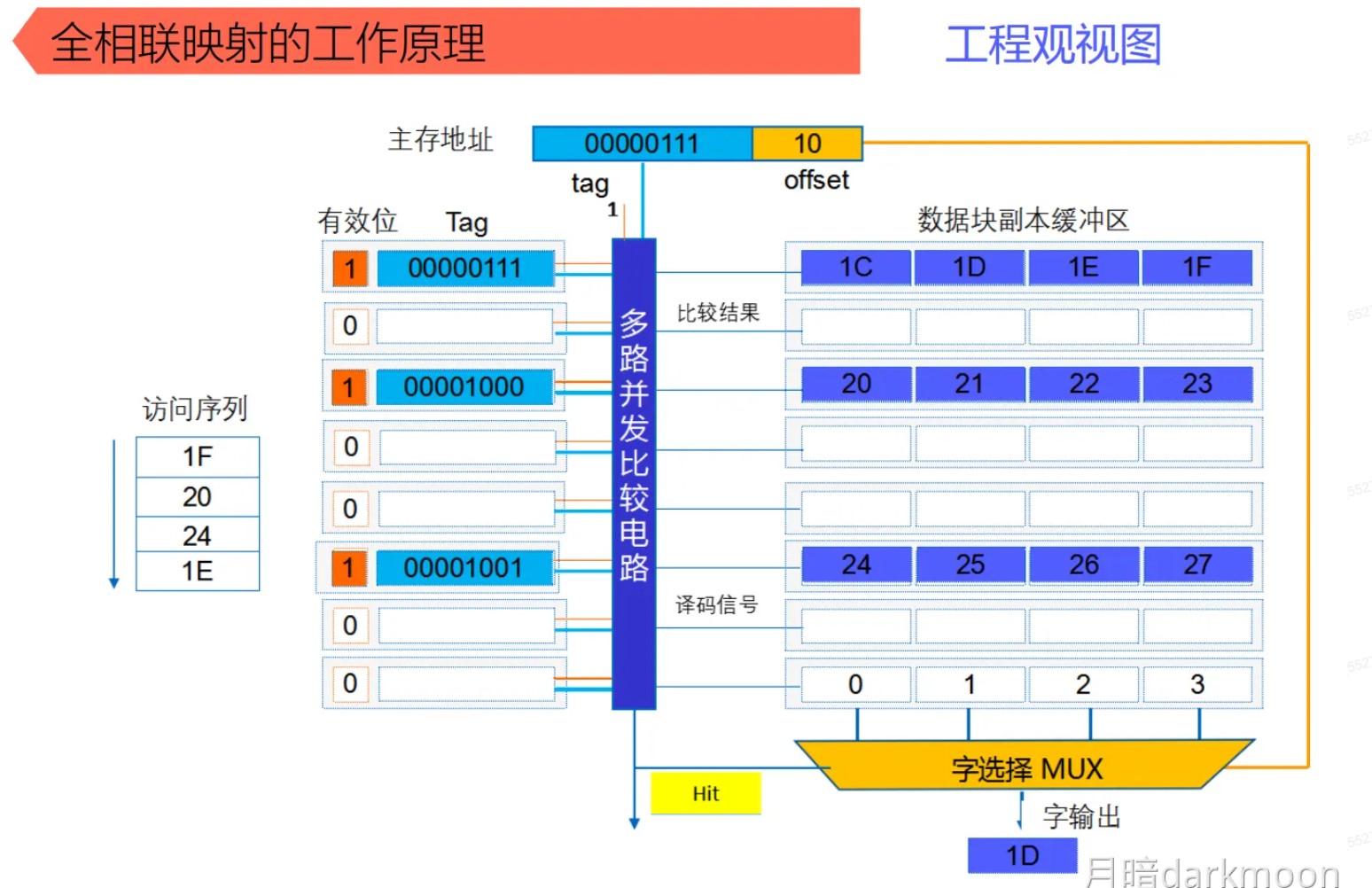Toggle the valid bit beside tag 00001001
Image resolution: width=1372 pixels, height=888 pixels.
point(349,568)
